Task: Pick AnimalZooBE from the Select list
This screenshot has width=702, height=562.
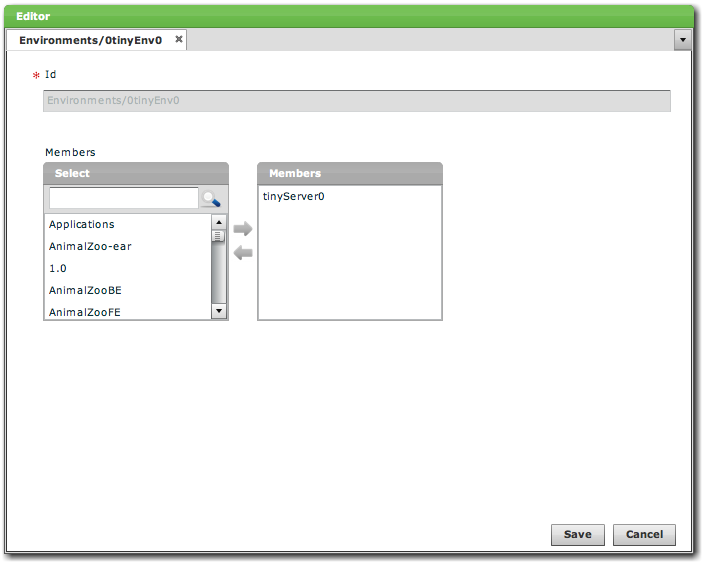Action: [85, 291]
